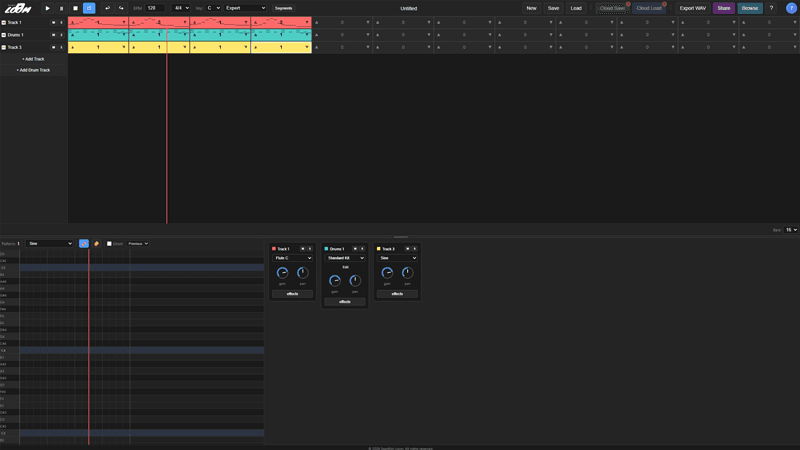This screenshot has width=800, height=450.
Task: Click the Track 1 mixer gain knob
Action: [x=282, y=273]
